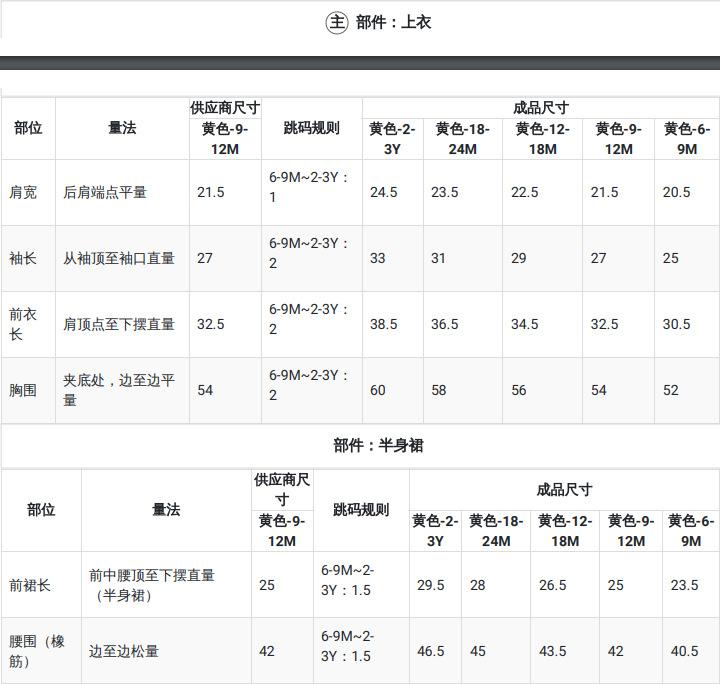The image size is (720, 684).
Task: Click the 部件：上衣 heading
Action: point(393,22)
